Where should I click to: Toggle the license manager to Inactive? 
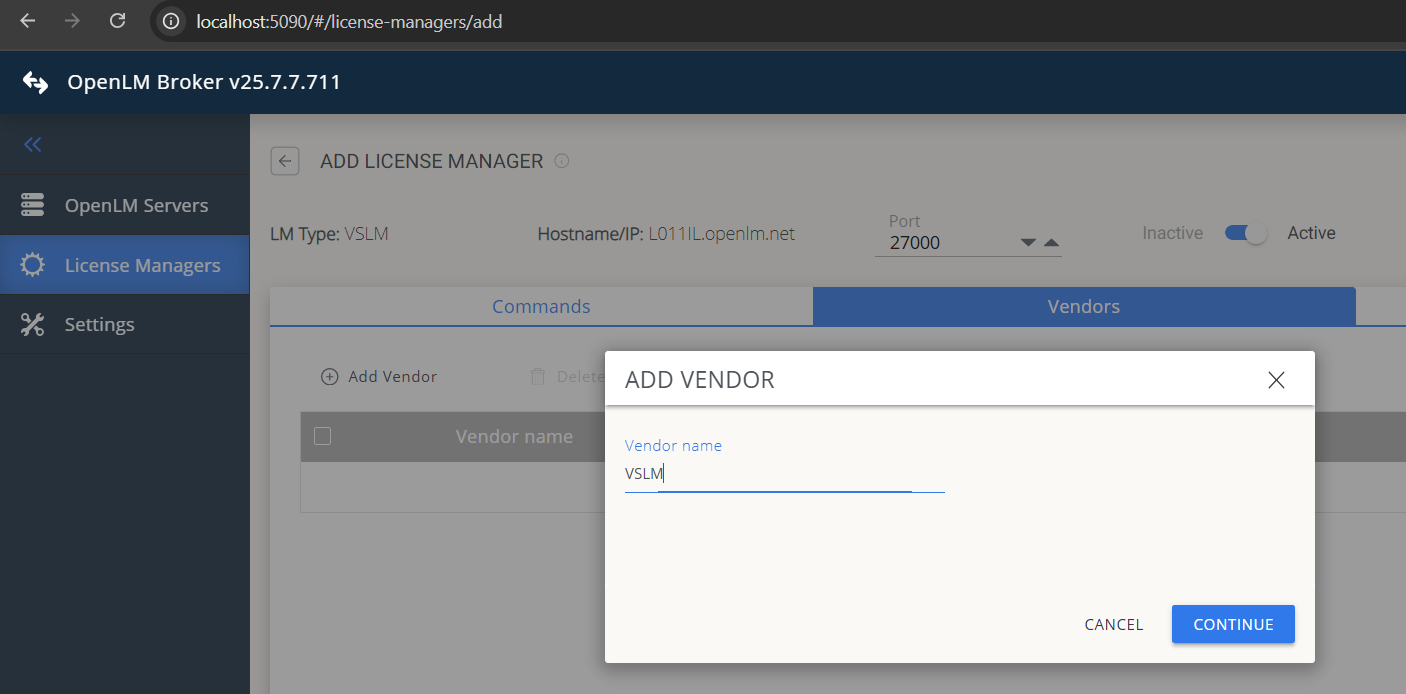point(1246,232)
